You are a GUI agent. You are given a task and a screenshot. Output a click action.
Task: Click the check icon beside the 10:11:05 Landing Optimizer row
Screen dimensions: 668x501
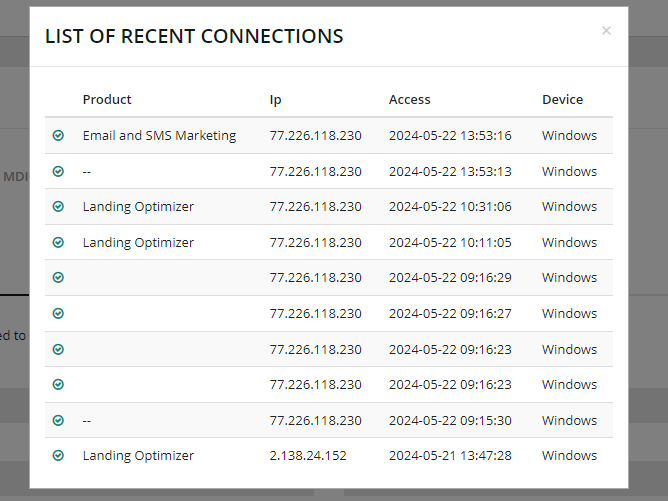click(58, 243)
